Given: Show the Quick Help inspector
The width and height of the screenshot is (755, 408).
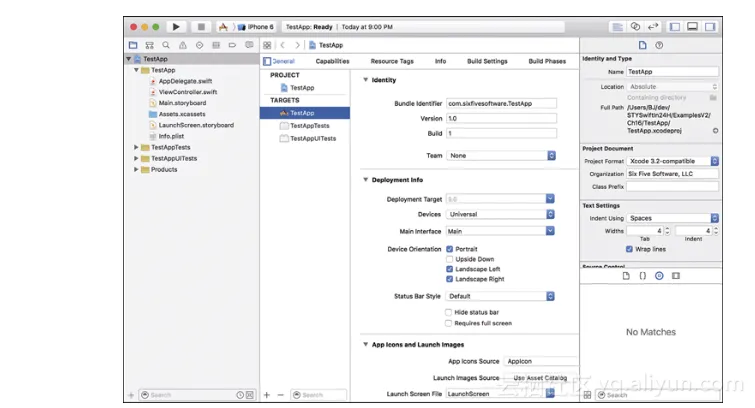Looking at the screenshot, I should [x=659, y=45].
